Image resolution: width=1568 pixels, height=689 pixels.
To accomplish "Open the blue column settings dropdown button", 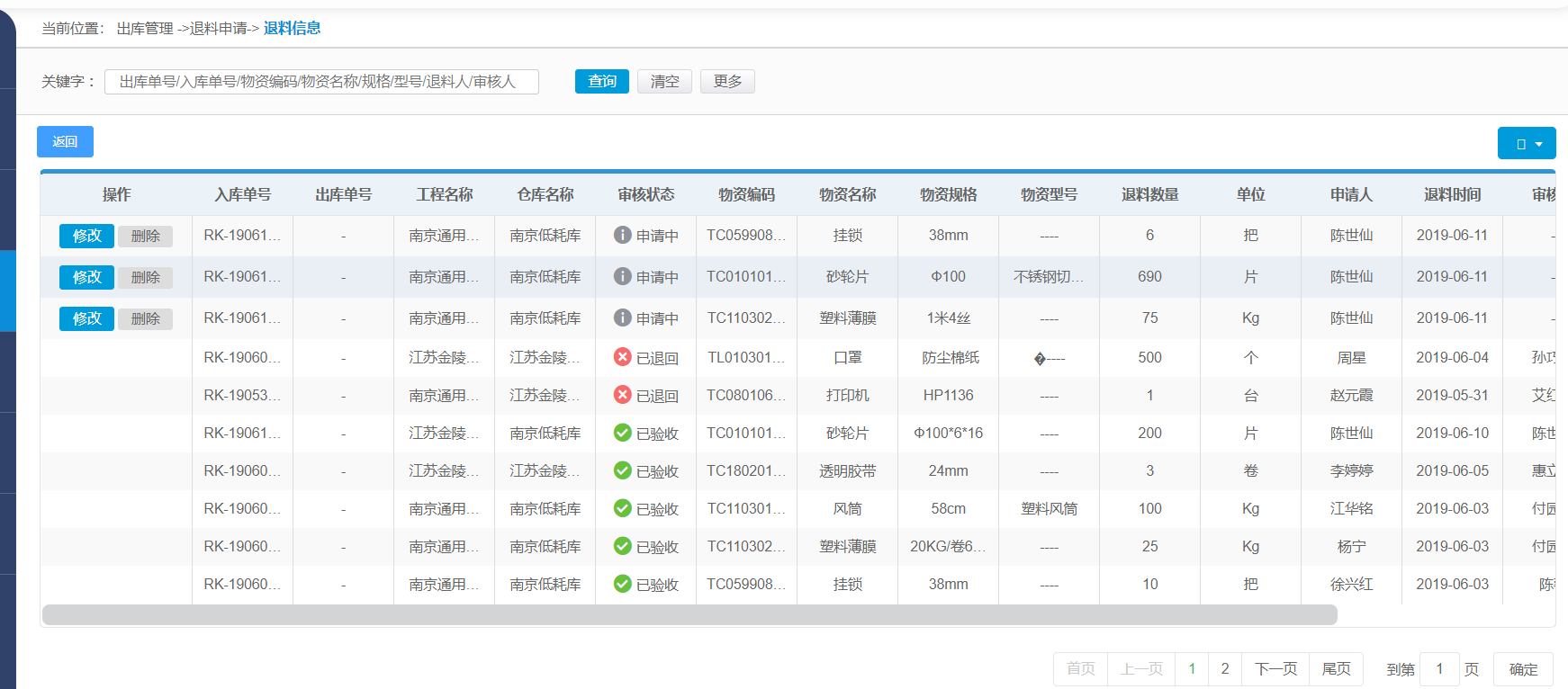I will tap(1526, 143).
